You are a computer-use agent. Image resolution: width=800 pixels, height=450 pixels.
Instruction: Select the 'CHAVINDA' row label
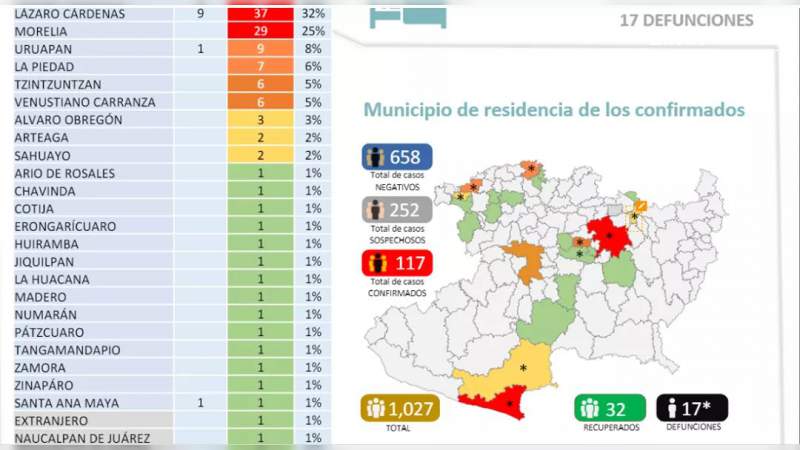coord(45,191)
